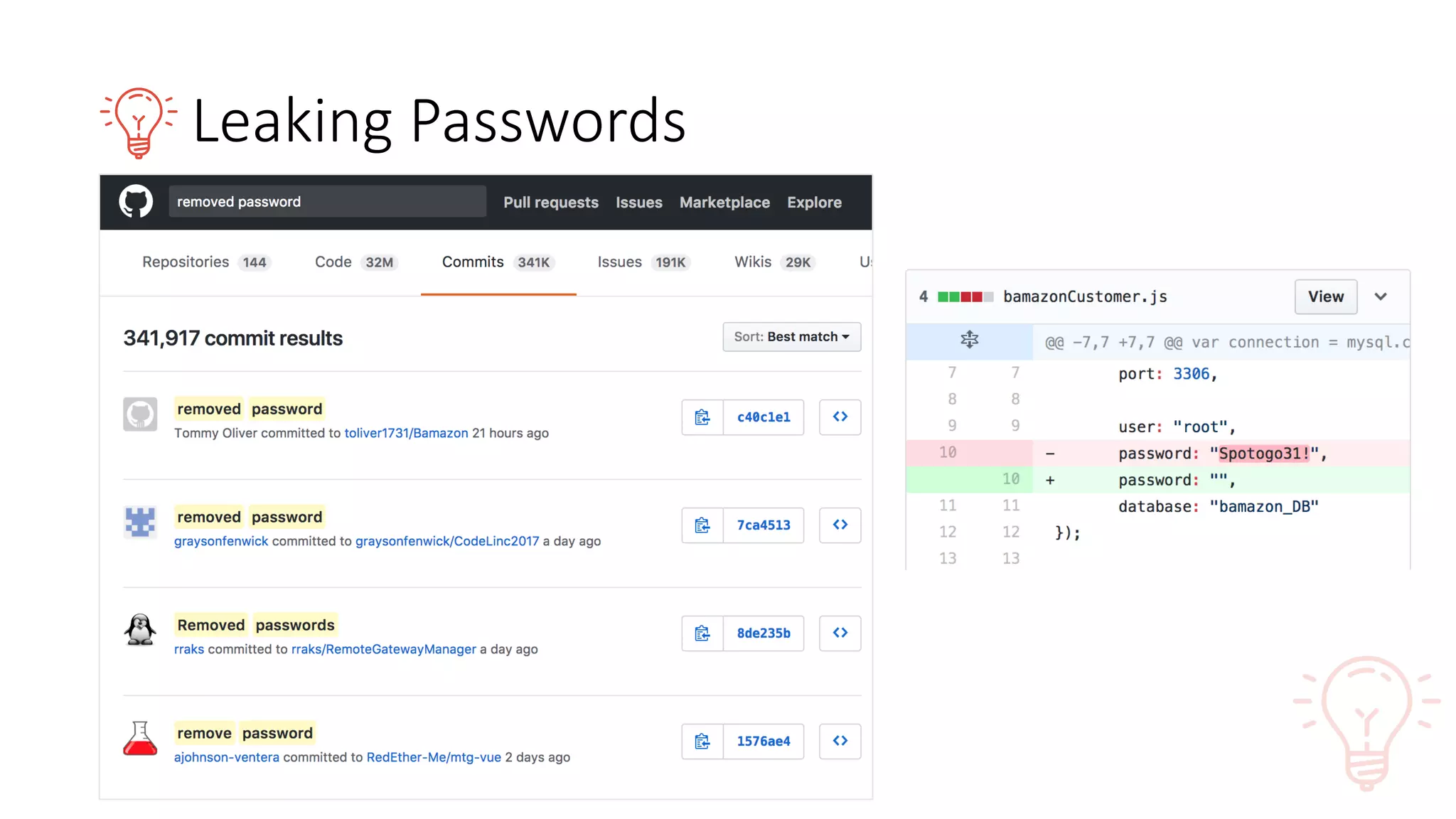Open Pull requests in the header
This screenshot has height=819, width=1456.
(551, 203)
